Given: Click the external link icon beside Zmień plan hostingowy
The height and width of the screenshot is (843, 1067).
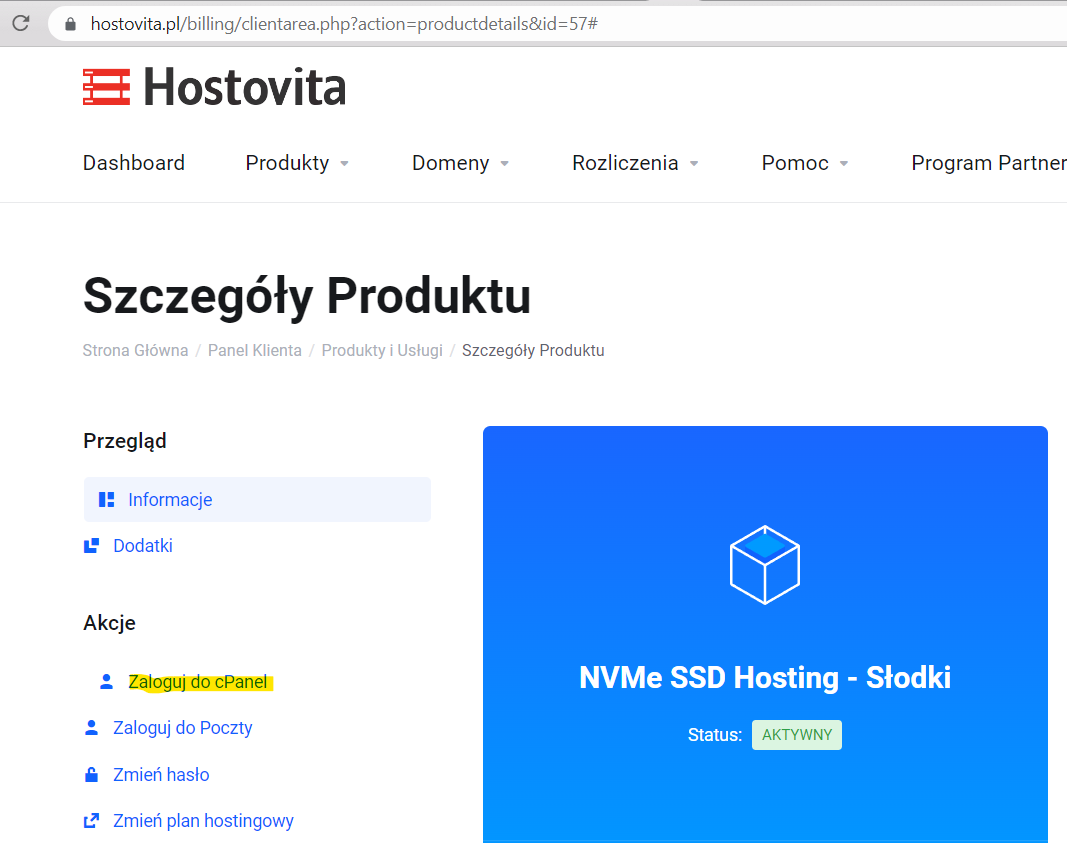Looking at the screenshot, I should [91, 821].
